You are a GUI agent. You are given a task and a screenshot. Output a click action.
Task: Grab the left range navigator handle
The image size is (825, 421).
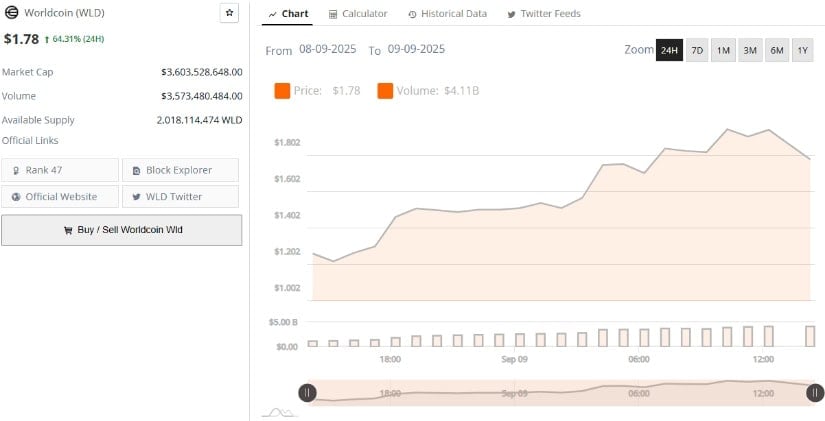[x=307, y=393]
